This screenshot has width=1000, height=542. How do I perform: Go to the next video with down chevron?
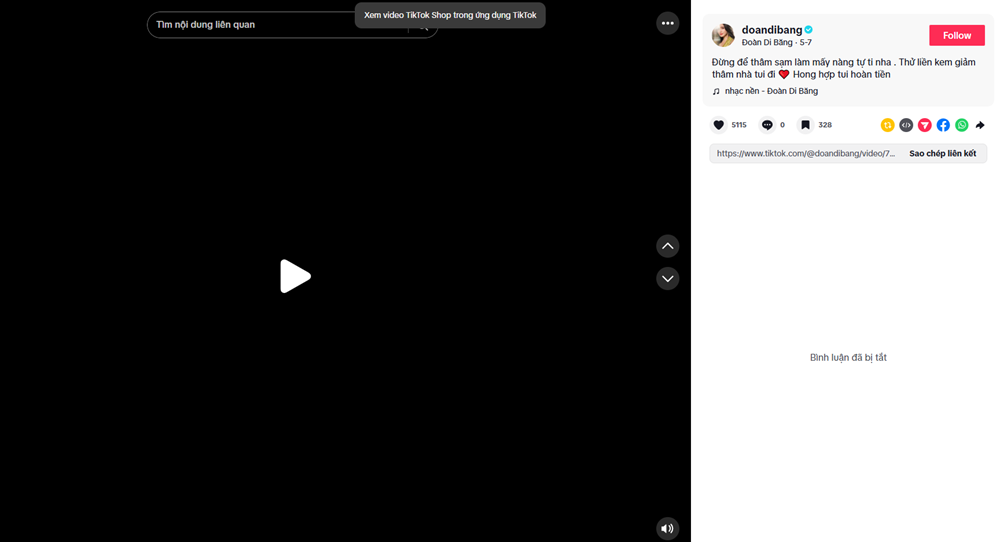click(668, 278)
